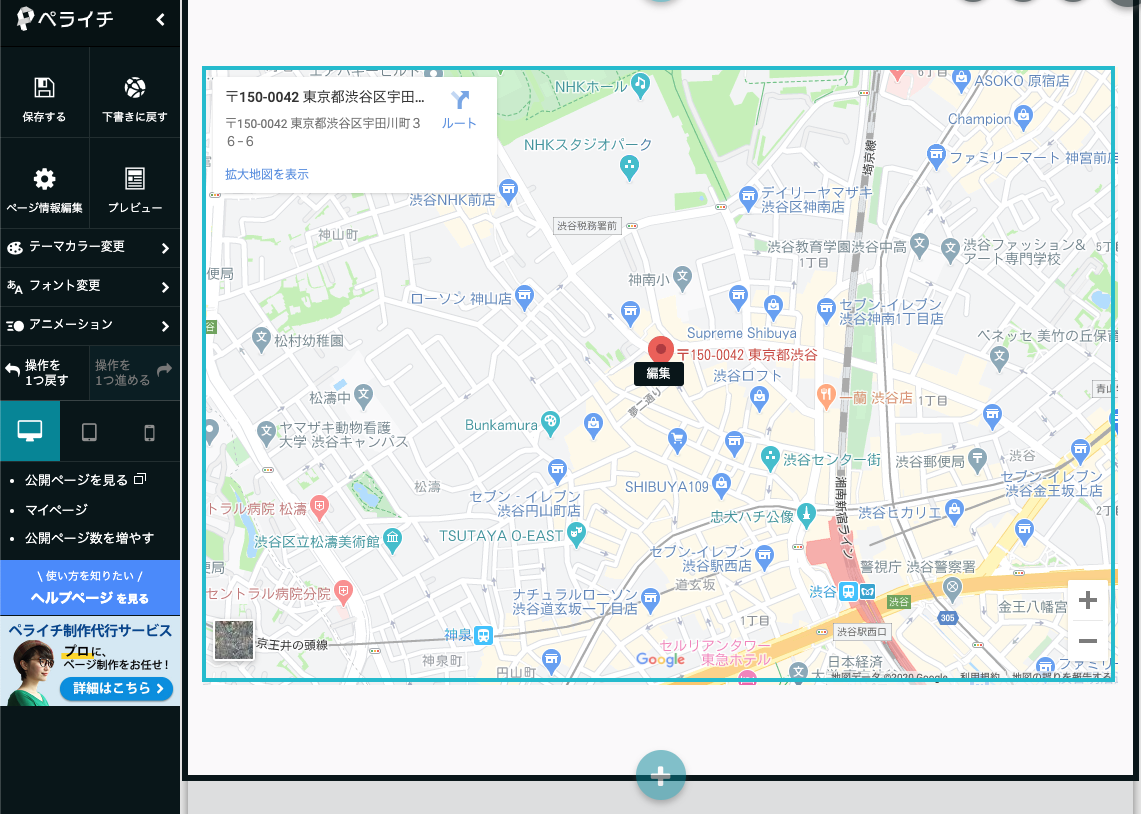
Task: Click the 編集 button on the map
Action: (659, 374)
